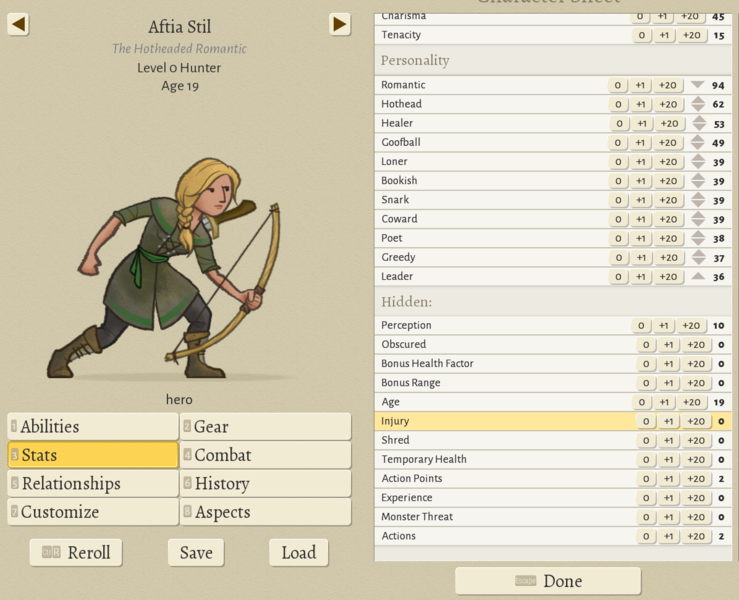739x600 pixels.
Task: Reset Injury to 0
Action: 646,422
